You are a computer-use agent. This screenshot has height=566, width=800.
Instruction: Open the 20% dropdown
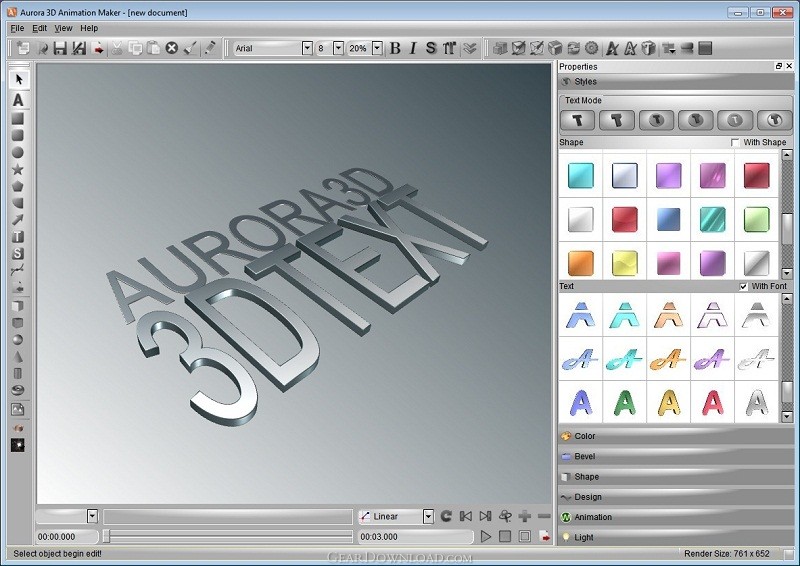click(378, 48)
